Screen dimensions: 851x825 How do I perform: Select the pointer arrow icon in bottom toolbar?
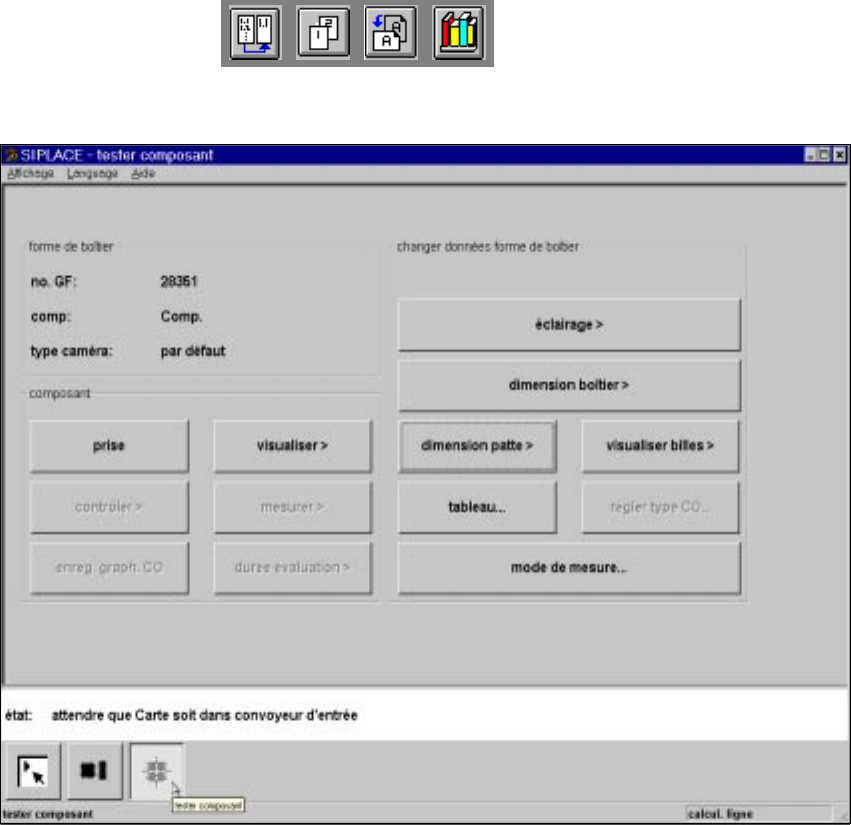coord(31,771)
